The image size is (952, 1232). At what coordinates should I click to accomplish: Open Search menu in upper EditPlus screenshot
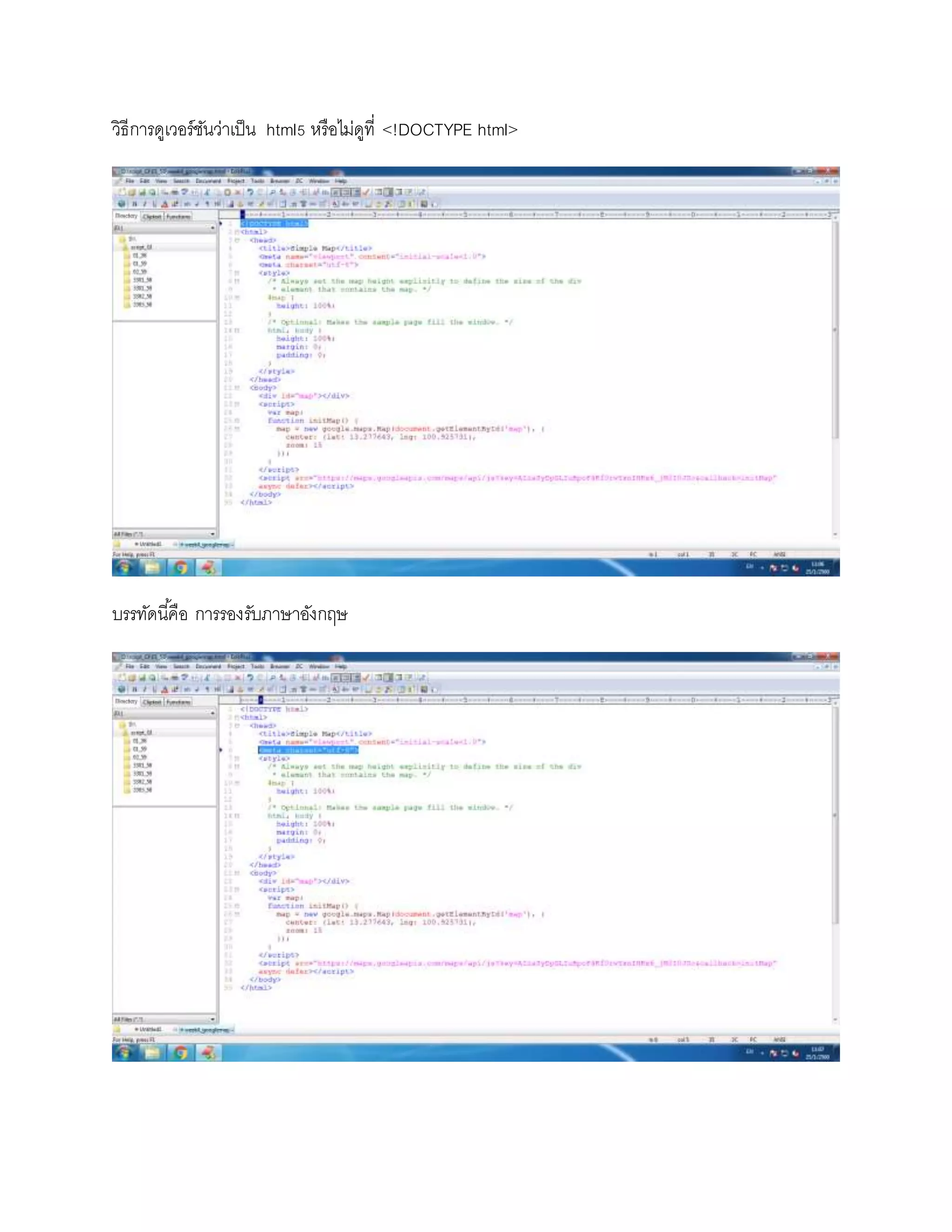[x=181, y=181]
